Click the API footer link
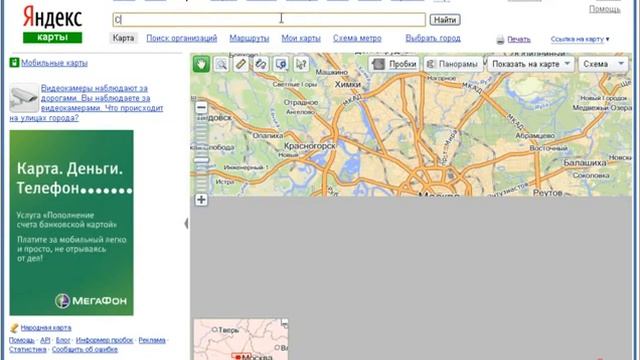Image resolution: width=640 pixels, height=360 pixels. pos(45,340)
